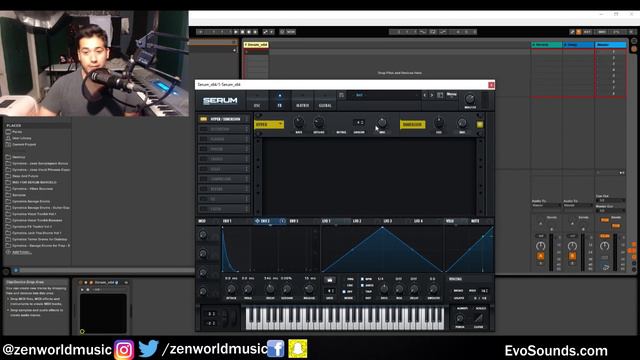Click the envelope Attack knob
The width and height of the screenshot is (640, 360).
[x=231, y=289]
